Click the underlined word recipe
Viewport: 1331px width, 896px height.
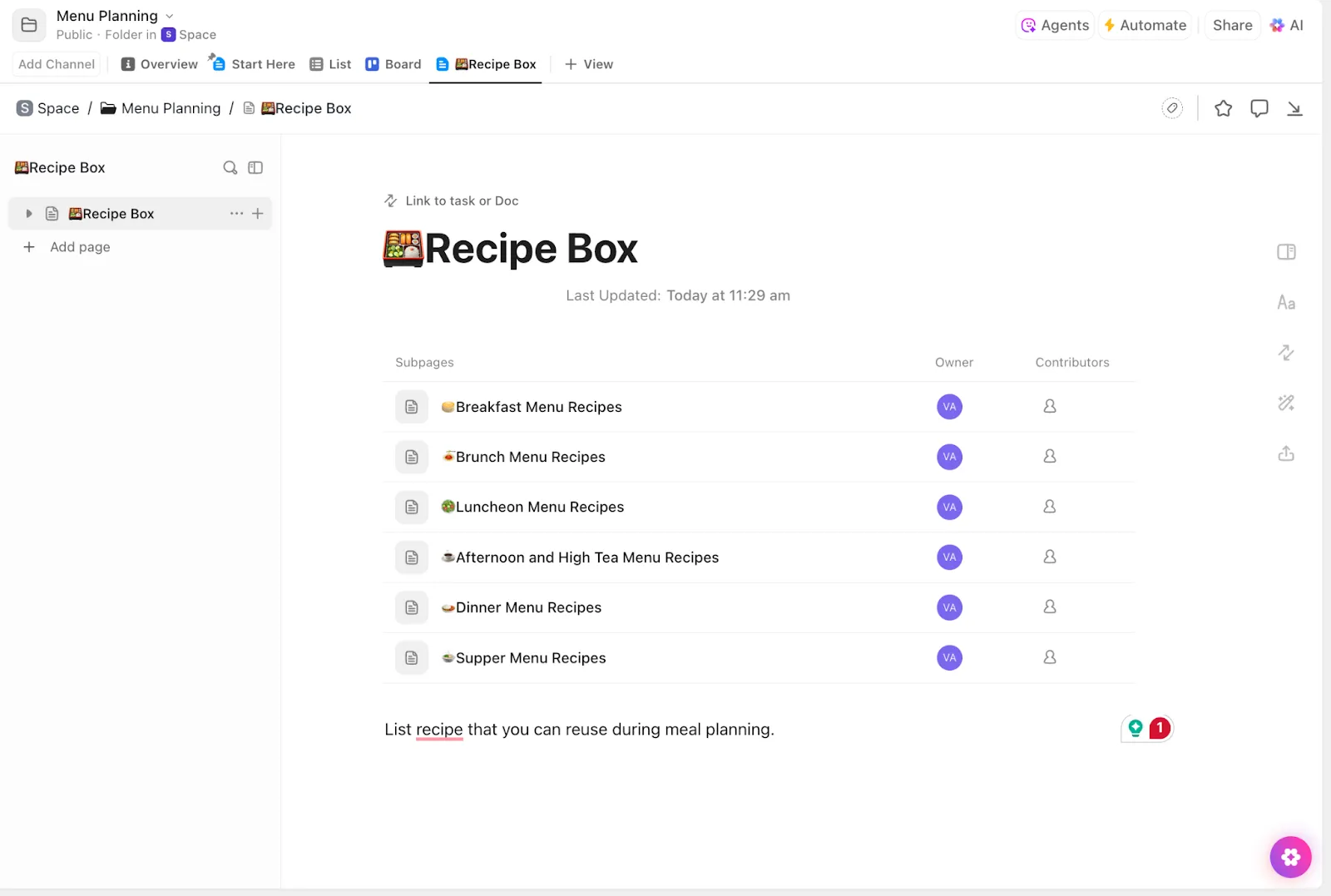coord(439,730)
